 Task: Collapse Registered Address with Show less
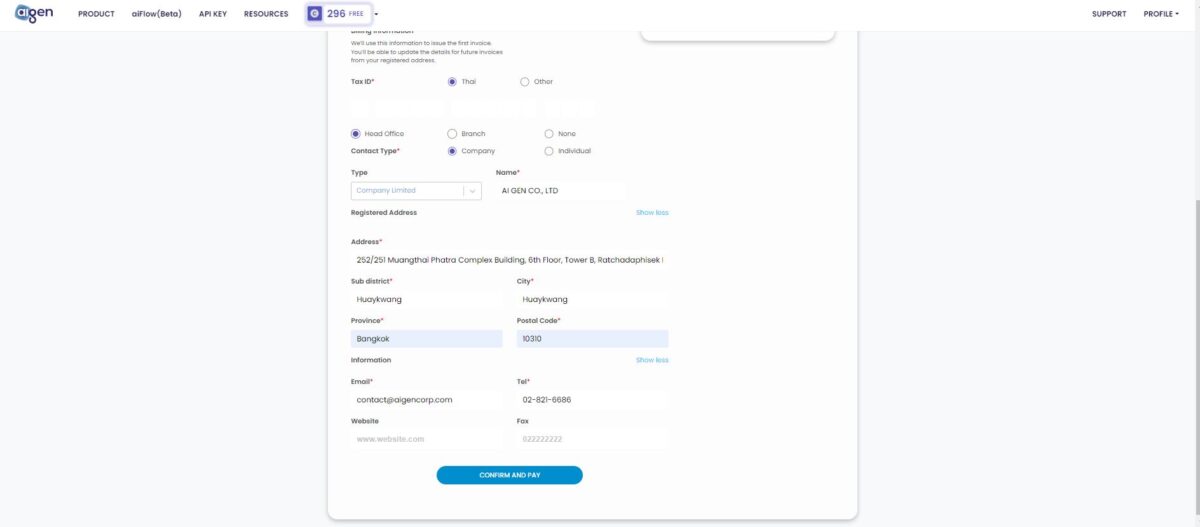(x=652, y=213)
